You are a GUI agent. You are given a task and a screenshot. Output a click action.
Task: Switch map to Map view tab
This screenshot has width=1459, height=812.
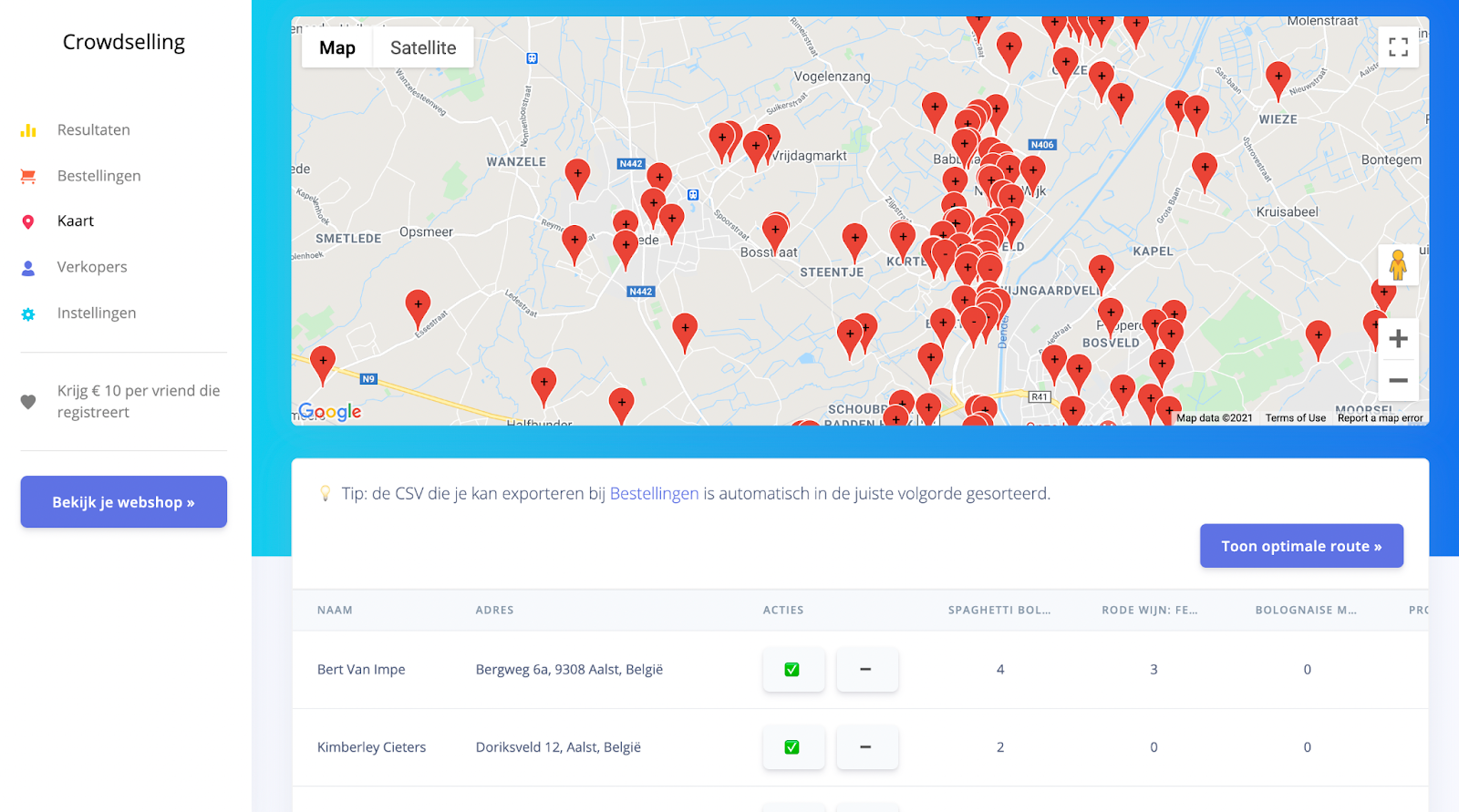pyautogui.click(x=337, y=47)
